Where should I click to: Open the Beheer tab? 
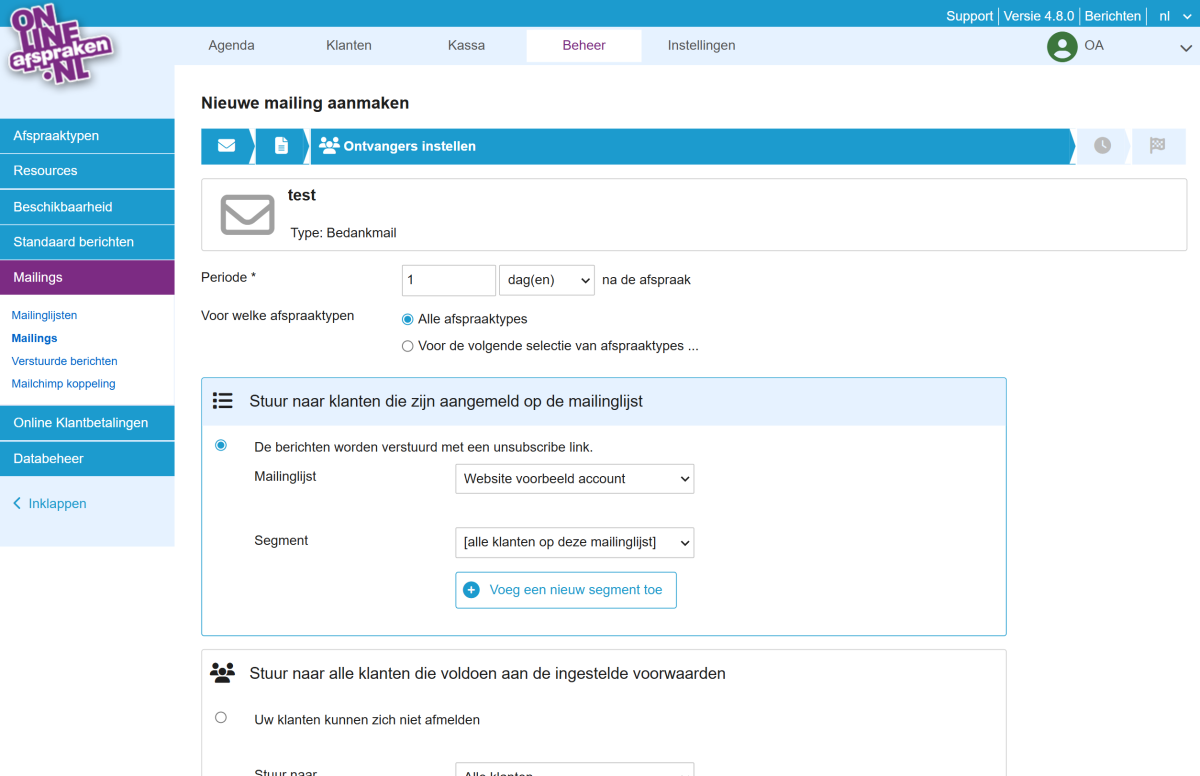(x=584, y=45)
